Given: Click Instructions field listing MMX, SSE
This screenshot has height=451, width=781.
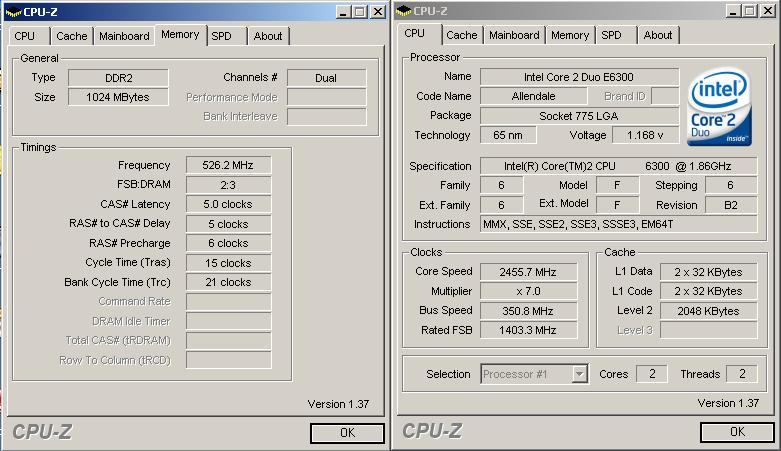Looking at the screenshot, I should [x=619, y=224].
